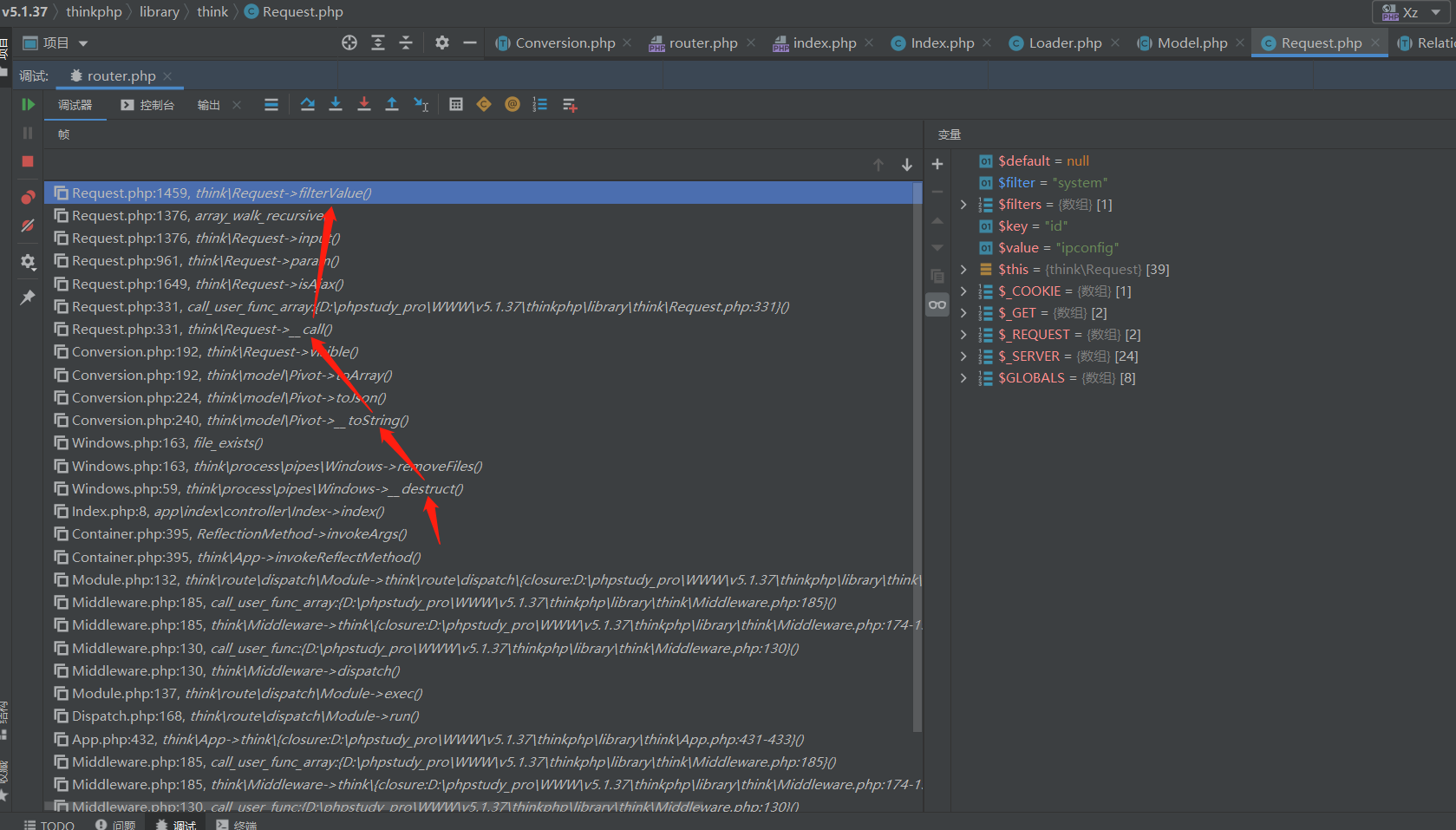Step out with the blue up arrow

392,105
